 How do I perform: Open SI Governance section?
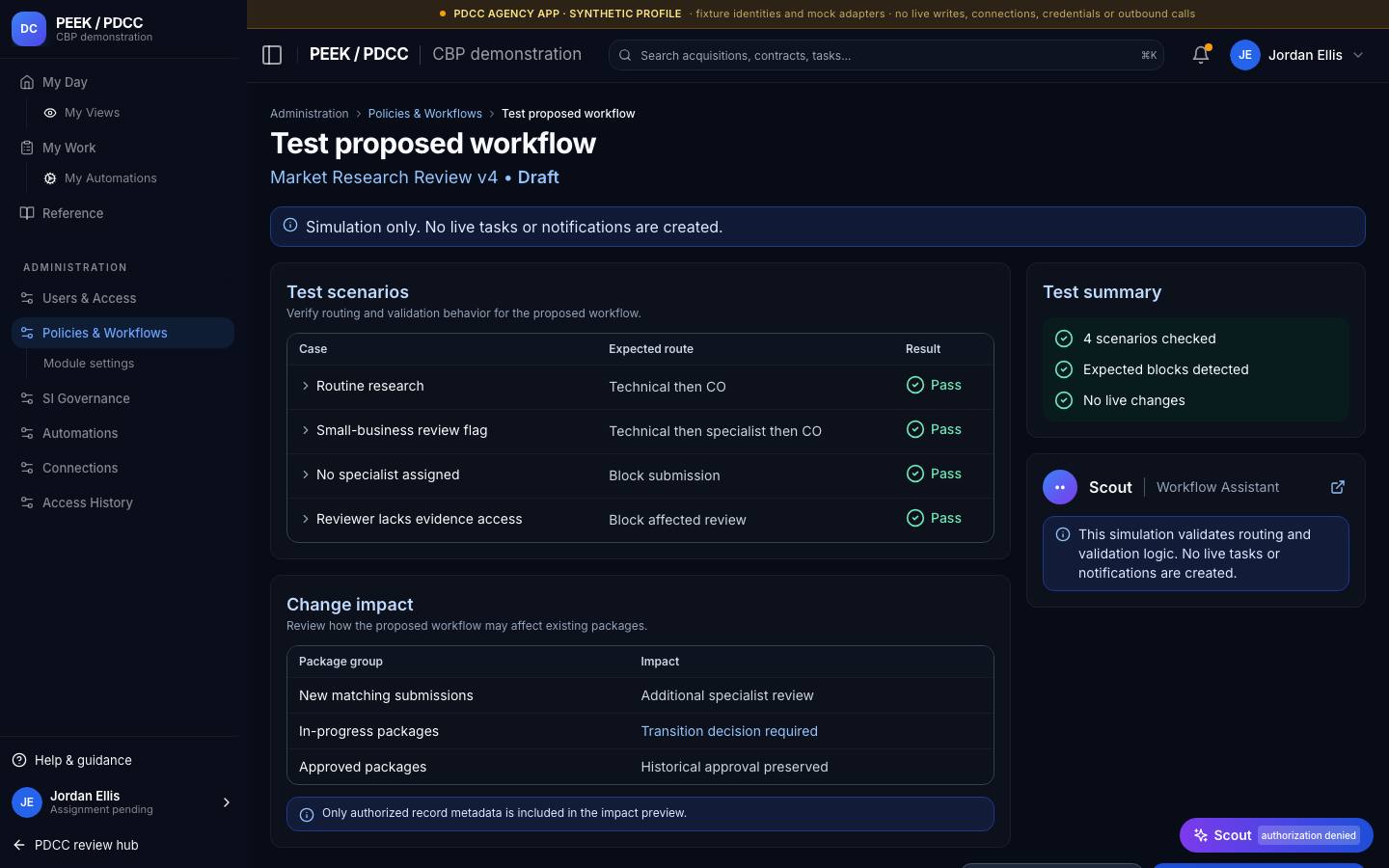coord(123,398)
